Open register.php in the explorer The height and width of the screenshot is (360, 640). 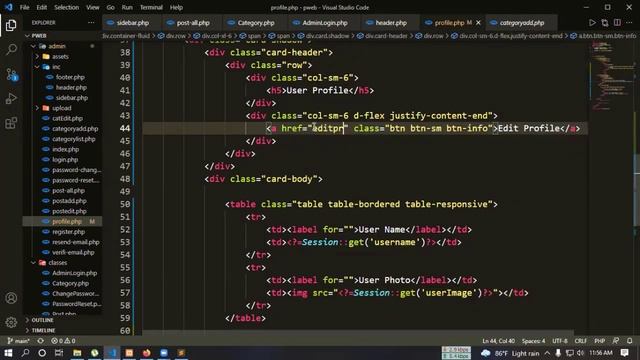[68, 231]
